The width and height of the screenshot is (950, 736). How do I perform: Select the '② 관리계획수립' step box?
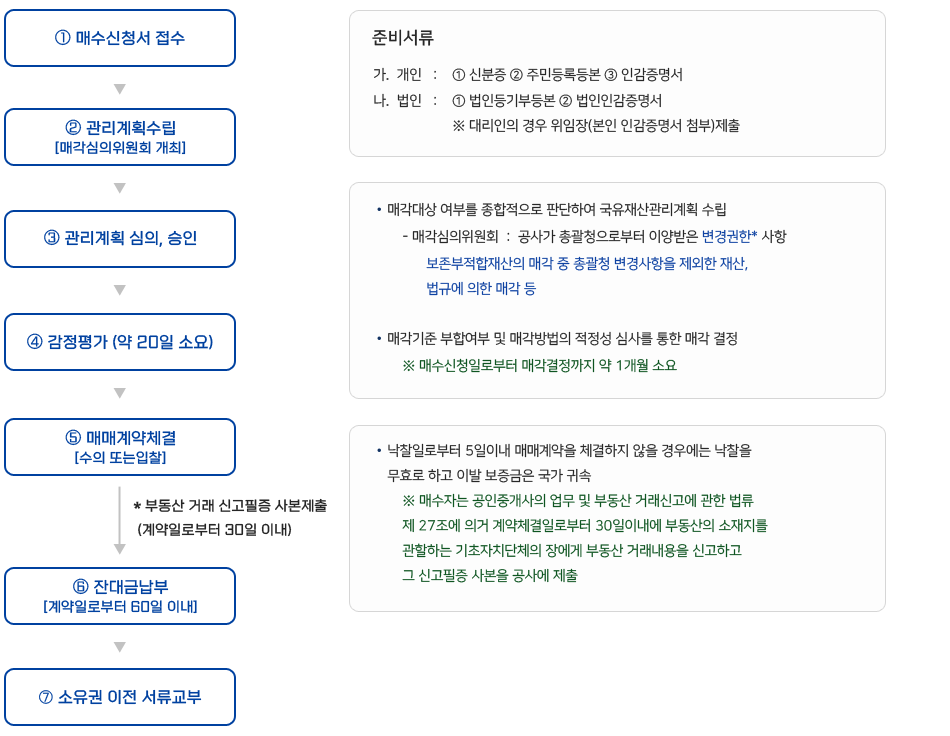click(x=120, y=137)
